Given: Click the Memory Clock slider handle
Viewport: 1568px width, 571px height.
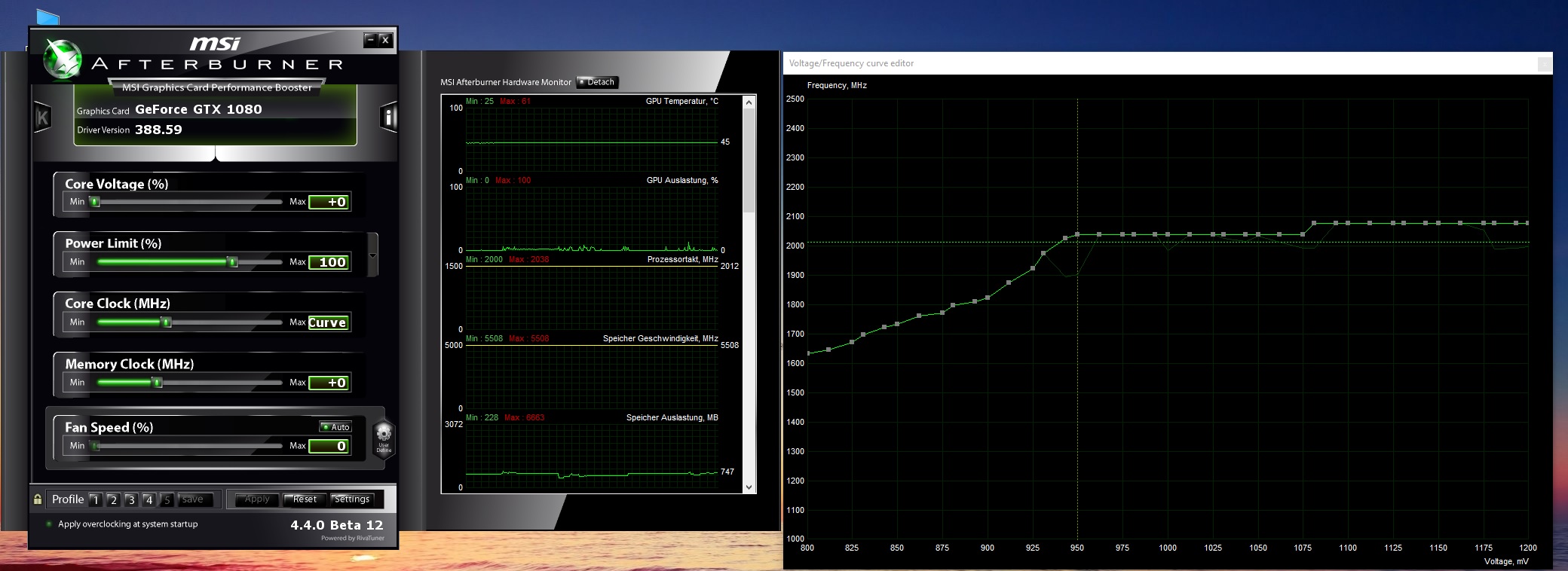Looking at the screenshot, I should tap(157, 383).
